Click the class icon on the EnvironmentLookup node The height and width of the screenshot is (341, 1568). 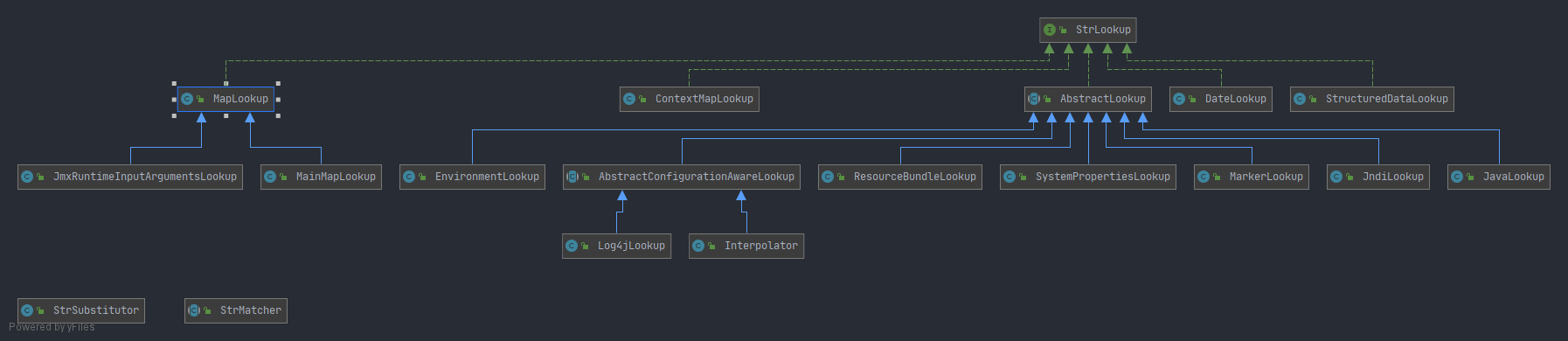click(x=409, y=177)
